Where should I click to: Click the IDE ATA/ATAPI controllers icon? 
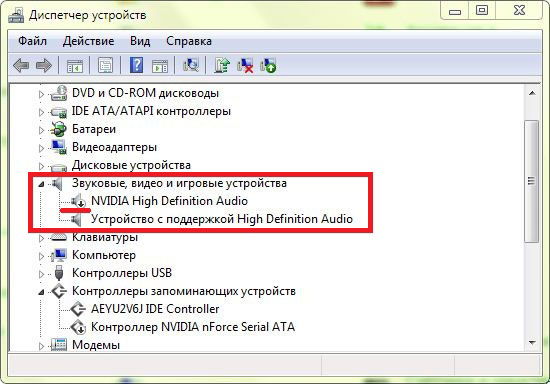click(59, 112)
